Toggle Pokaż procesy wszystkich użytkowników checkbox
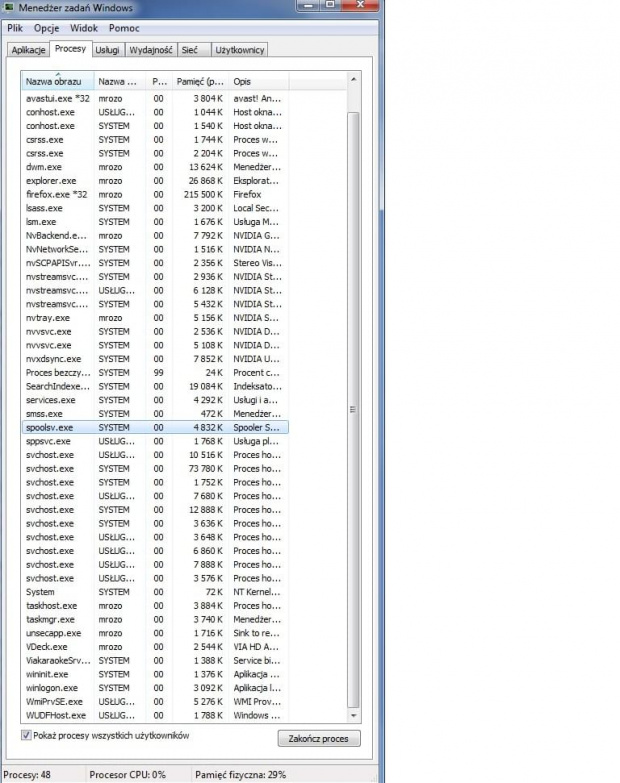Image resolution: width=620 pixels, height=783 pixels. coord(26,735)
